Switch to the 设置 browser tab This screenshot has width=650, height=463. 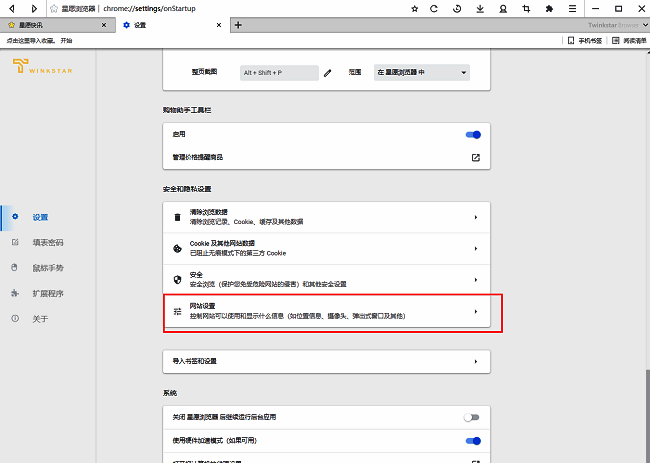point(172,25)
